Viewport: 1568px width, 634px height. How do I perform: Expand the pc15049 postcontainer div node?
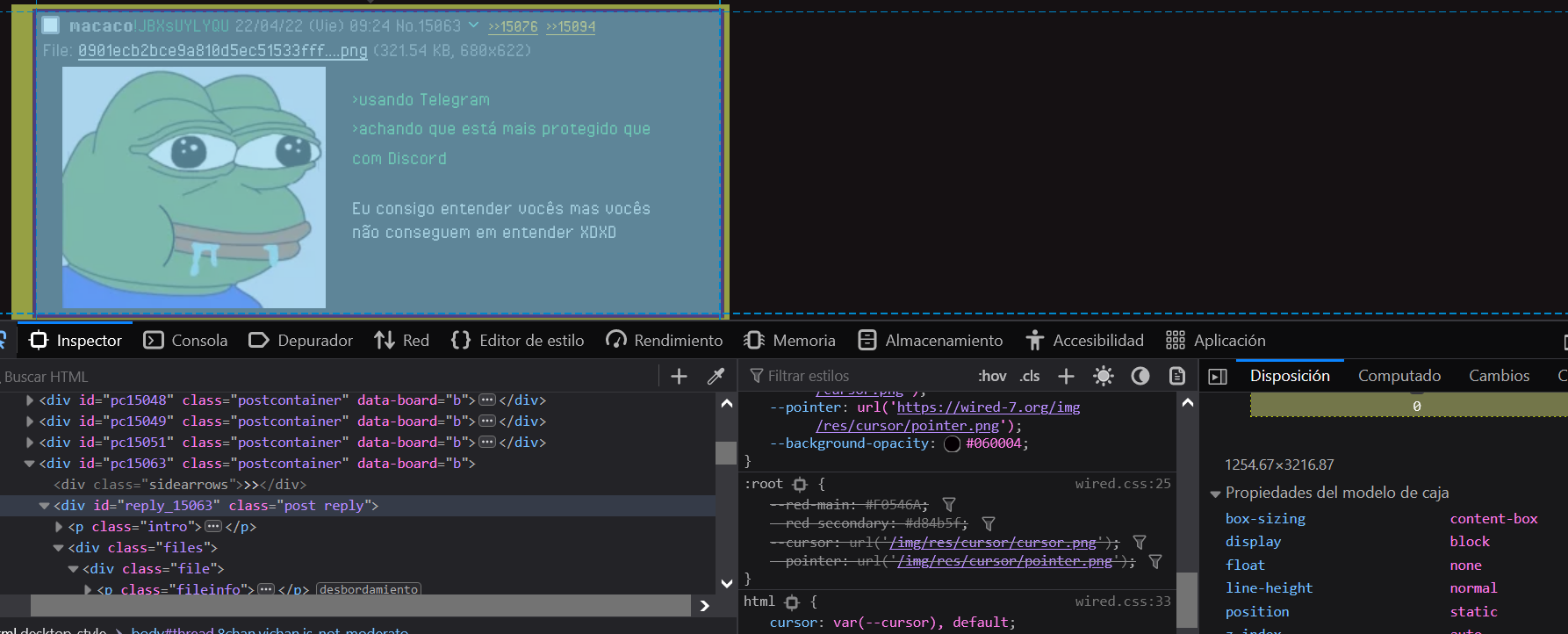click(30, 421)
